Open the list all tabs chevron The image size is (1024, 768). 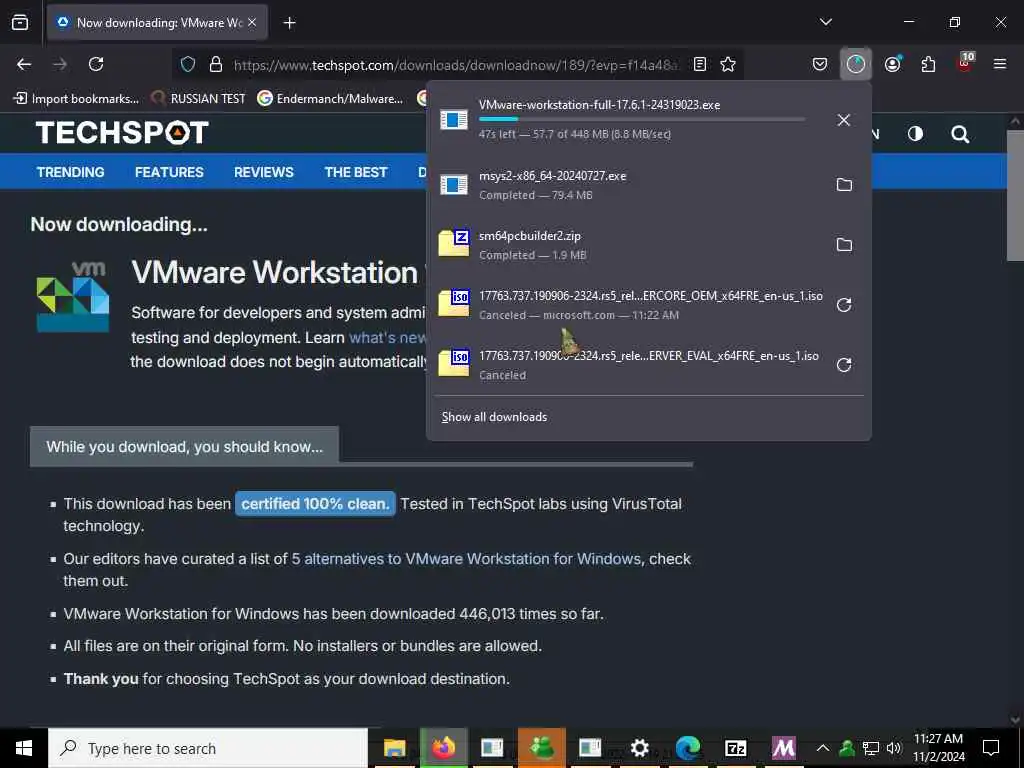coord(825,22)
